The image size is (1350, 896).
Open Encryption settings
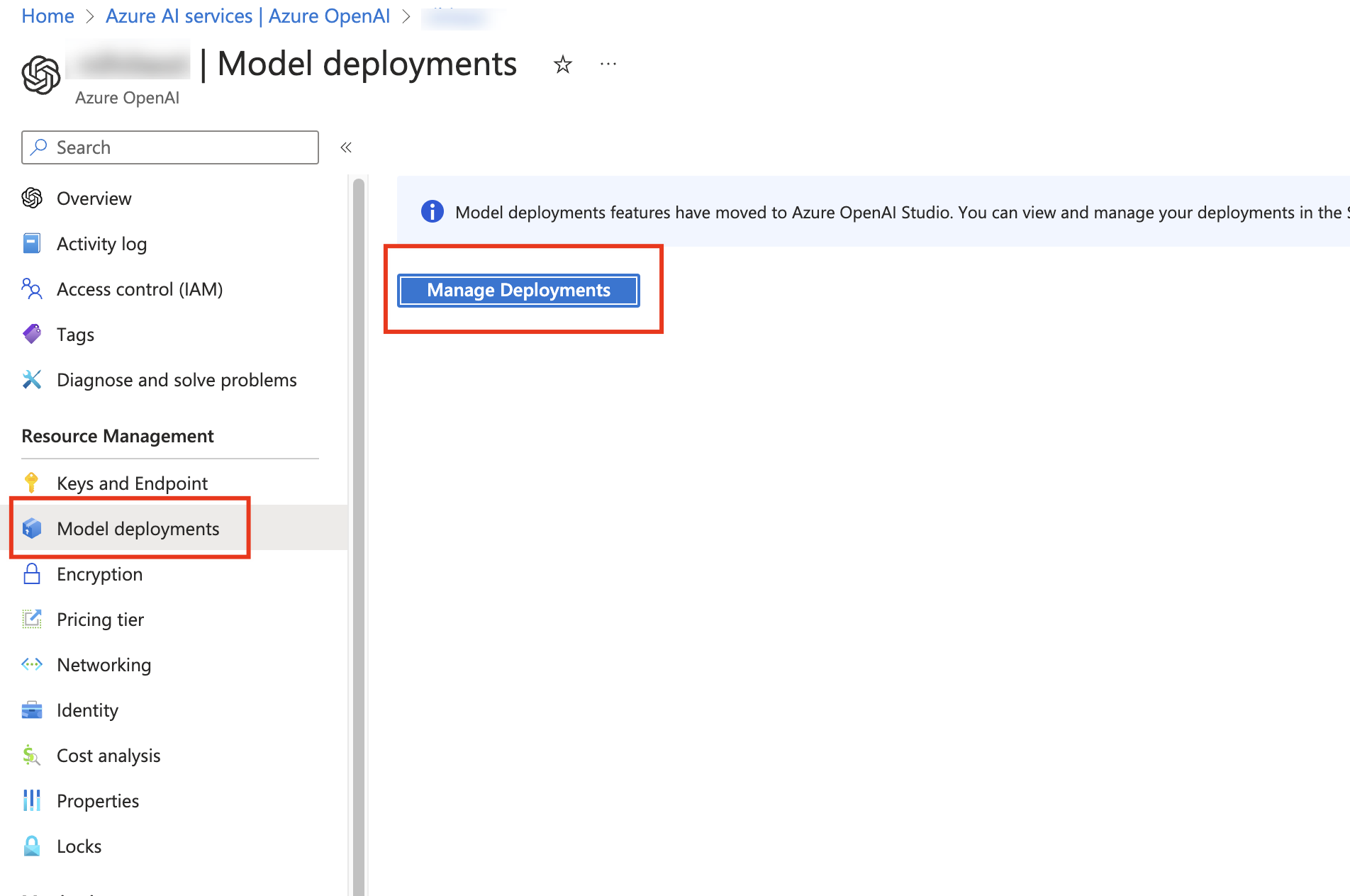pyautogui.click(x=100, y=574)
